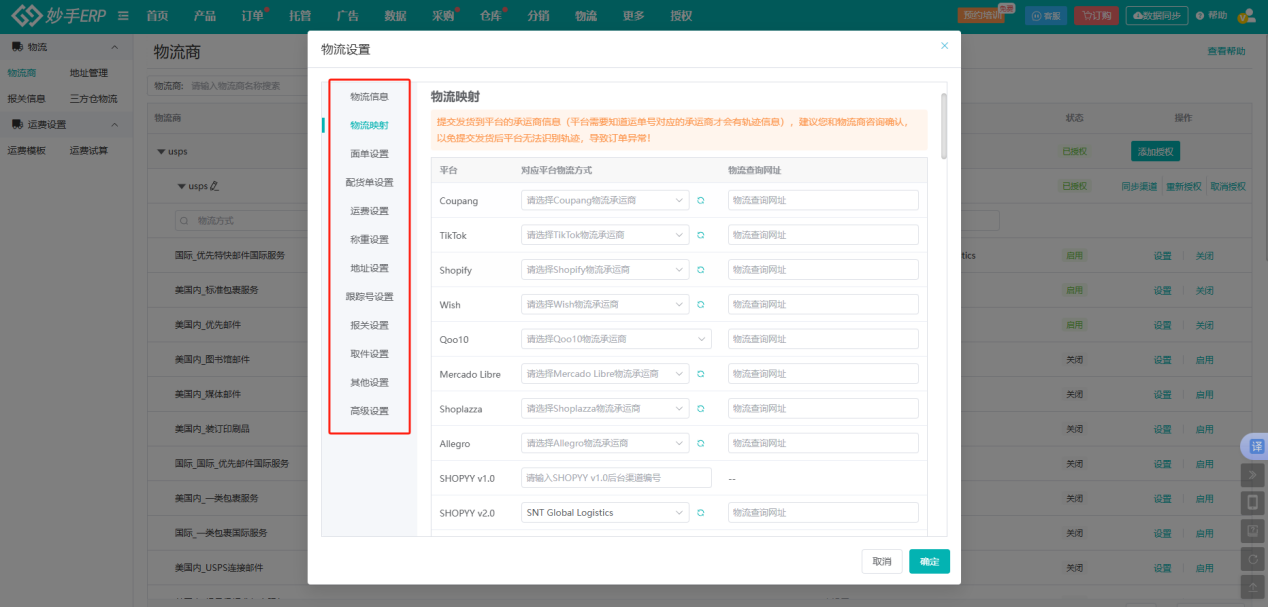Select the 跟踪号设置 settings tab
The height and width of the screenshot is (607, 1268).
[369, 297]
